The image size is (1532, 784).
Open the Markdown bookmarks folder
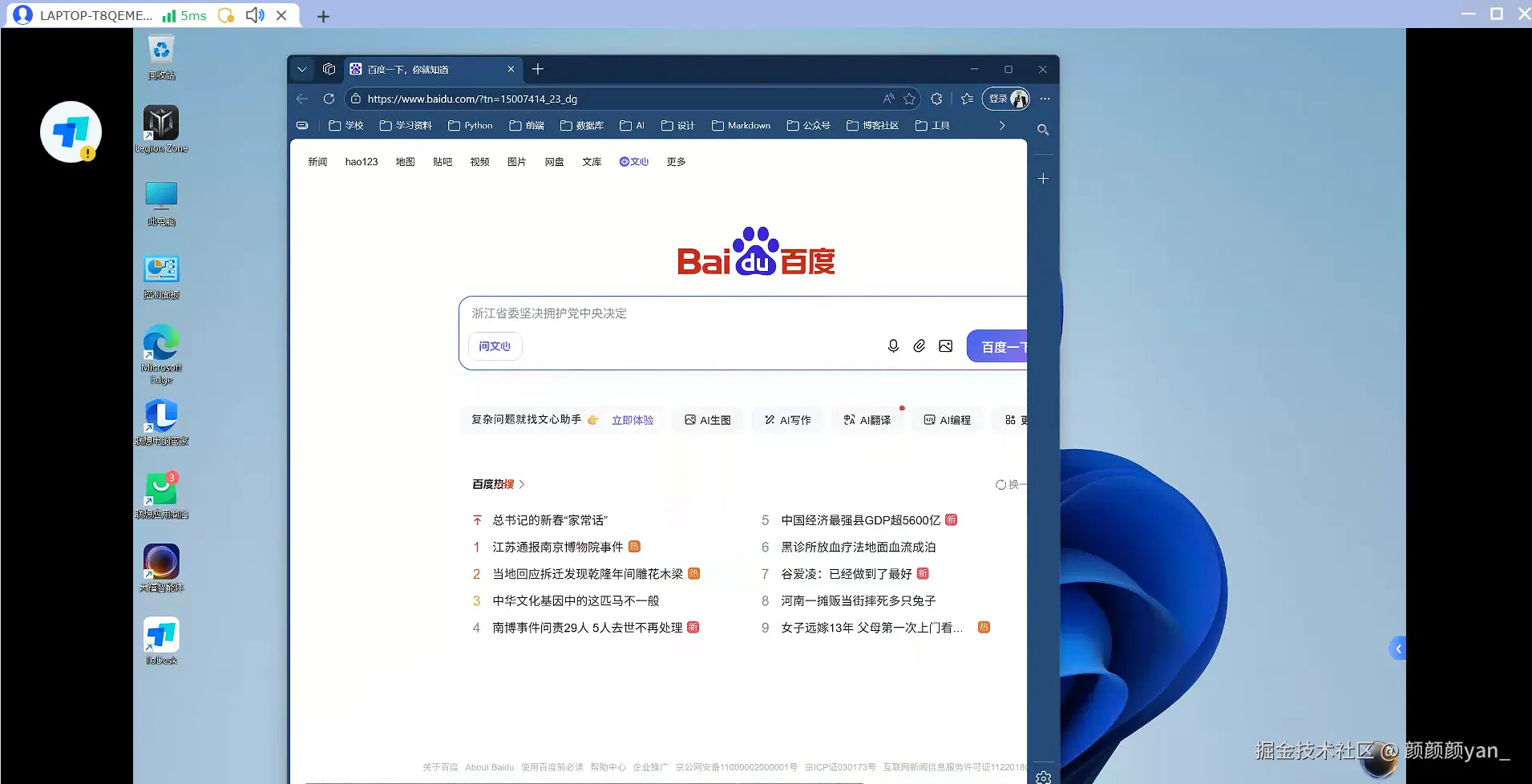(x=741, y=126)
